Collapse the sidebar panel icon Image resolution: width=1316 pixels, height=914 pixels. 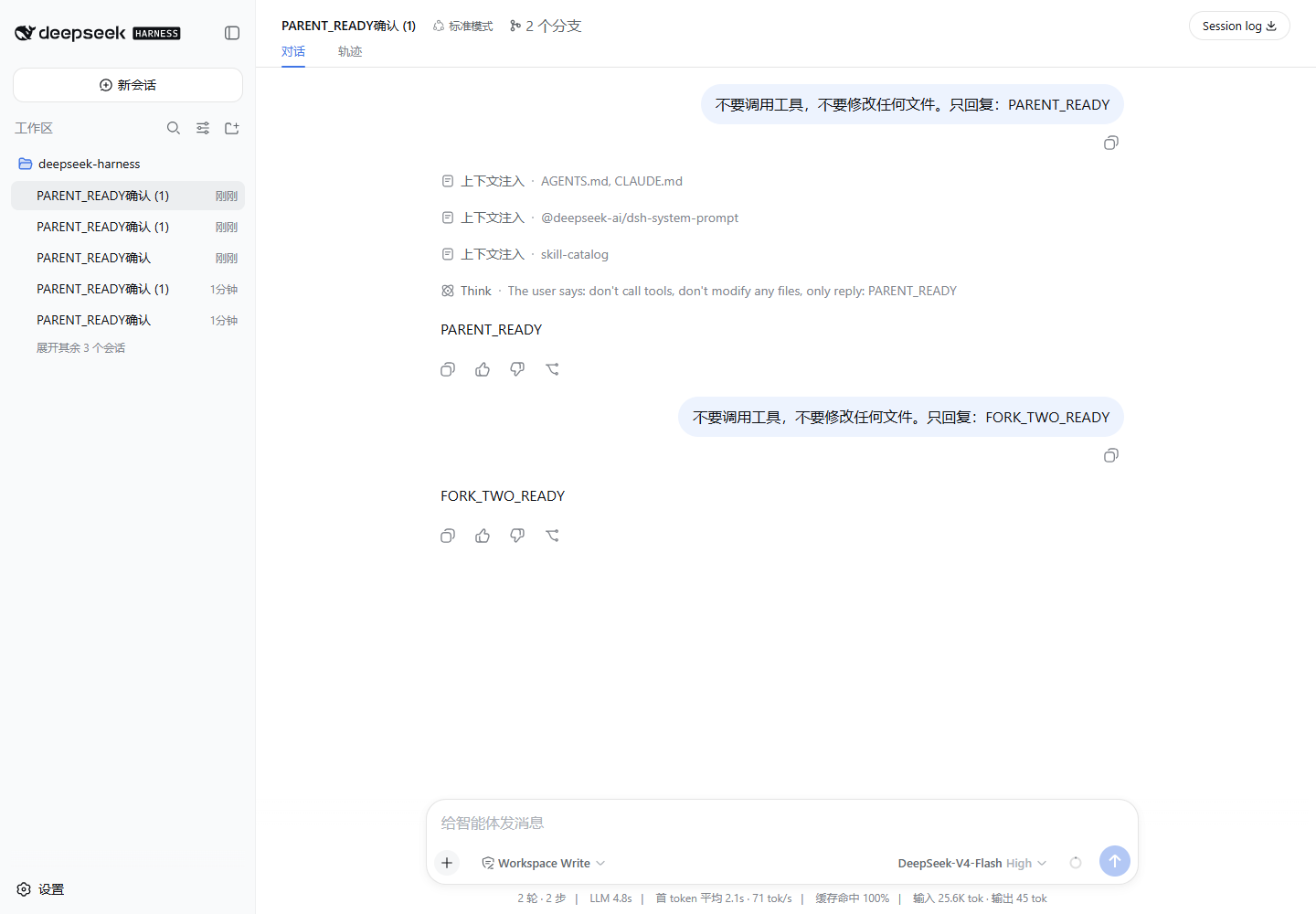coord(232,33)
